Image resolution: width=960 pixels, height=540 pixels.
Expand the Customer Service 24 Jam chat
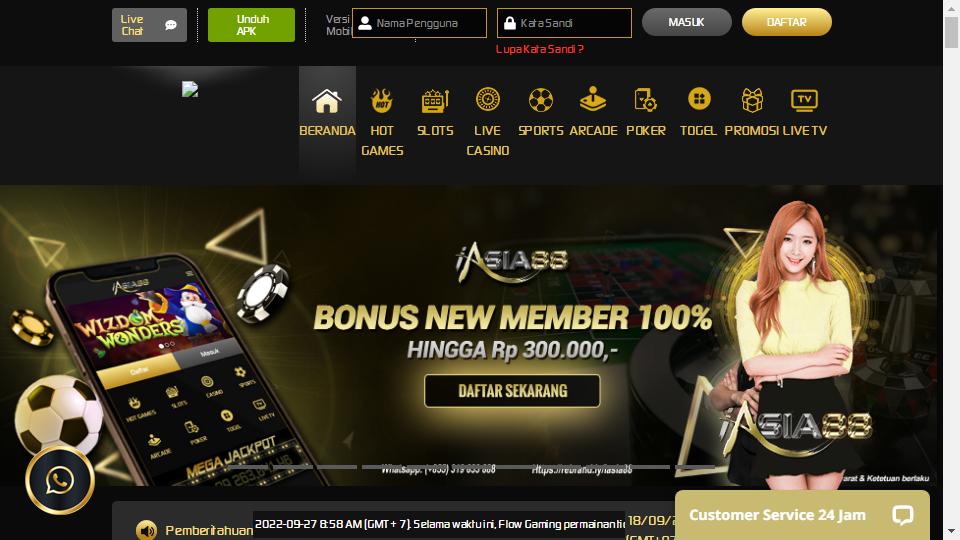point(802,515)
